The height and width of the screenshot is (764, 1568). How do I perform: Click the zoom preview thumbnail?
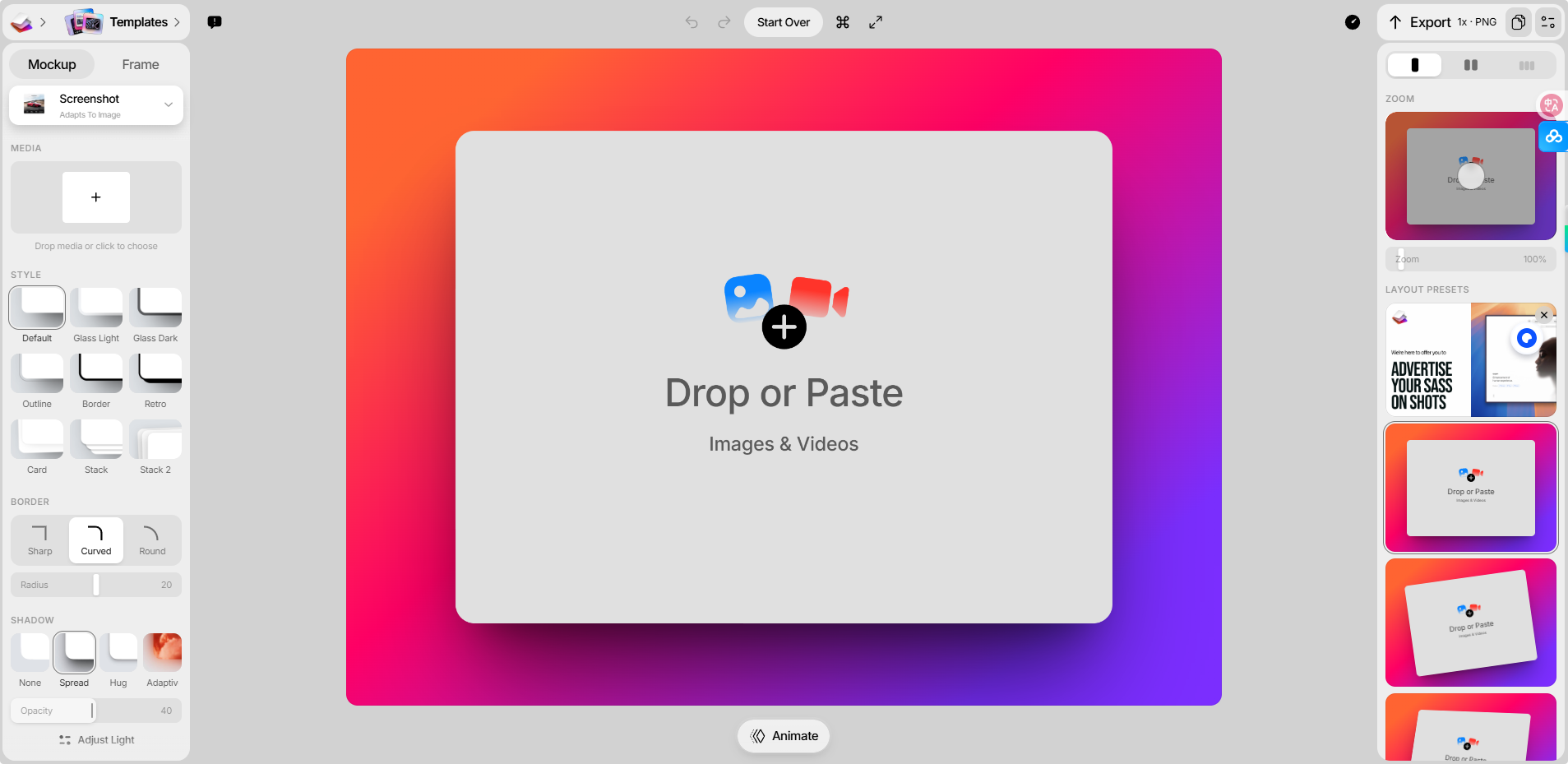coord(1471,176)
